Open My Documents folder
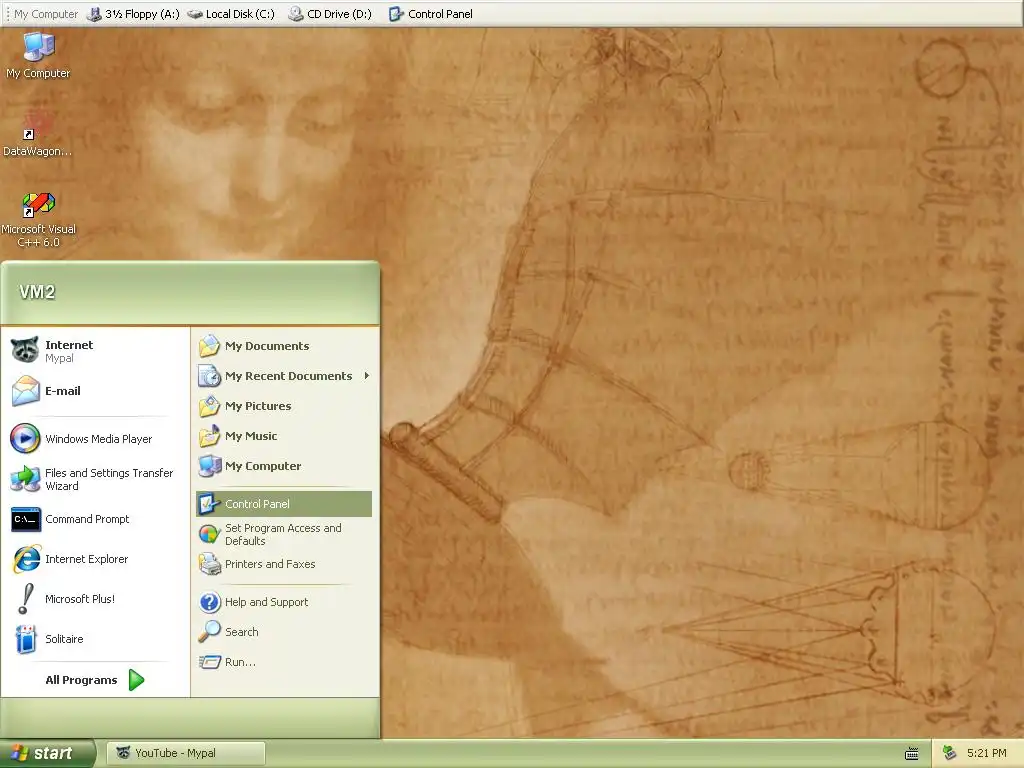Image resolution: width=1024 pixels, height=768 pixels. click(283, 346)
